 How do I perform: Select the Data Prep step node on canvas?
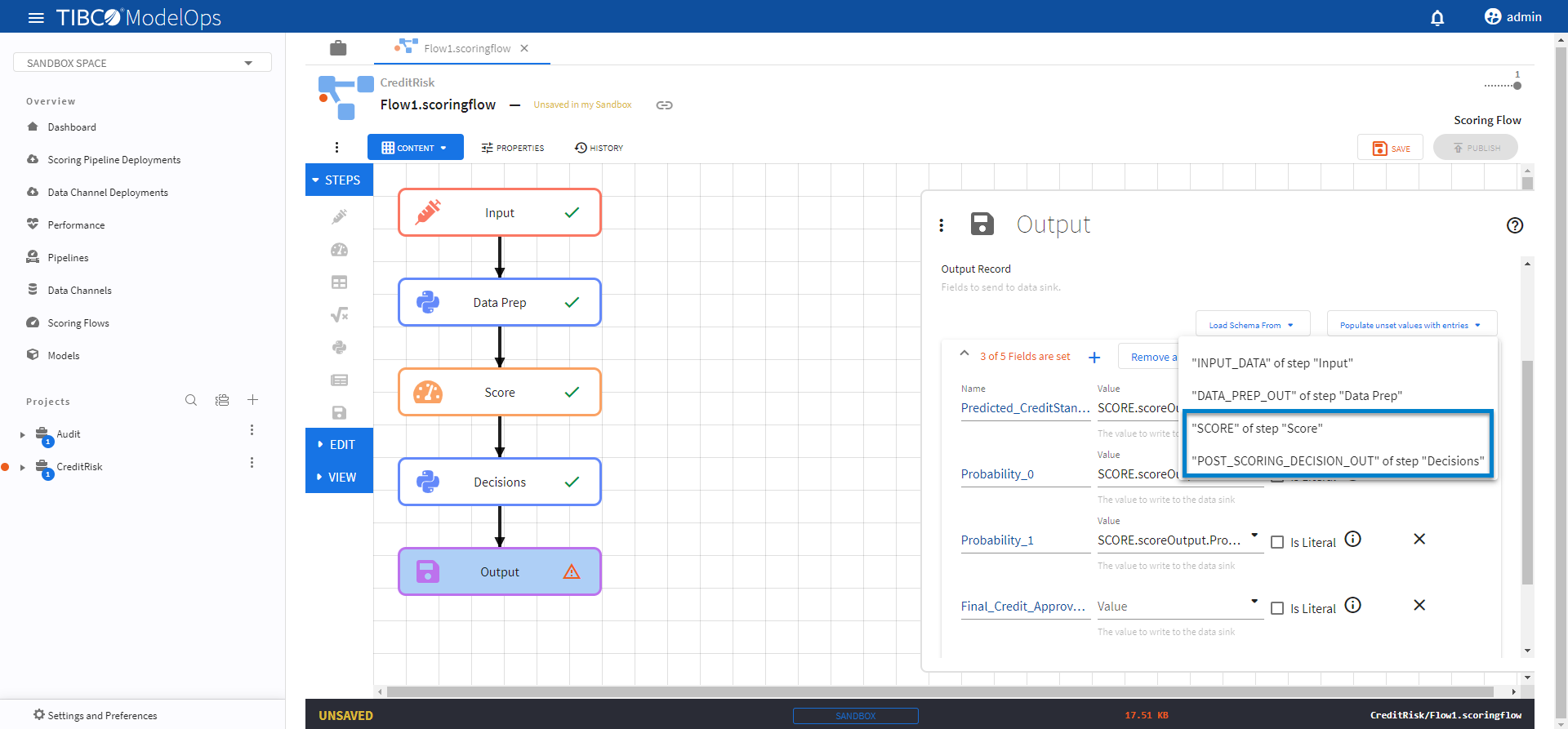click(500, 302)
